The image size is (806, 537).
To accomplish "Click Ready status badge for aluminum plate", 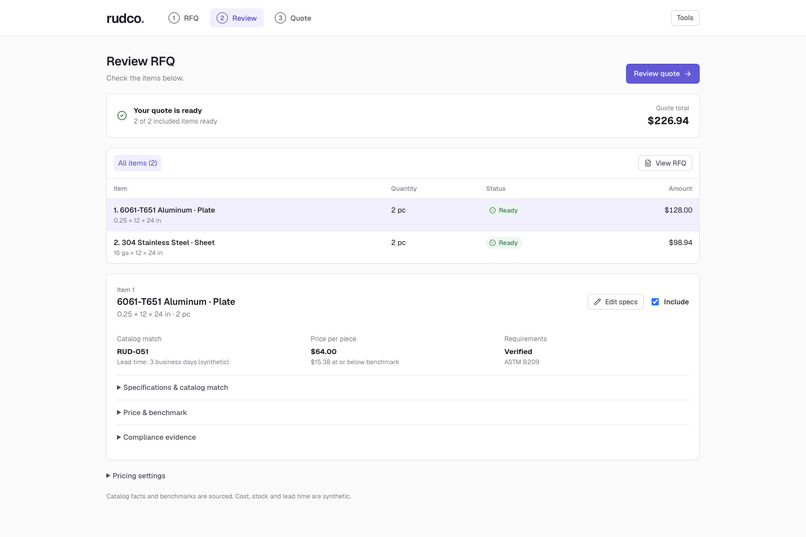I will tap(503, 210).
